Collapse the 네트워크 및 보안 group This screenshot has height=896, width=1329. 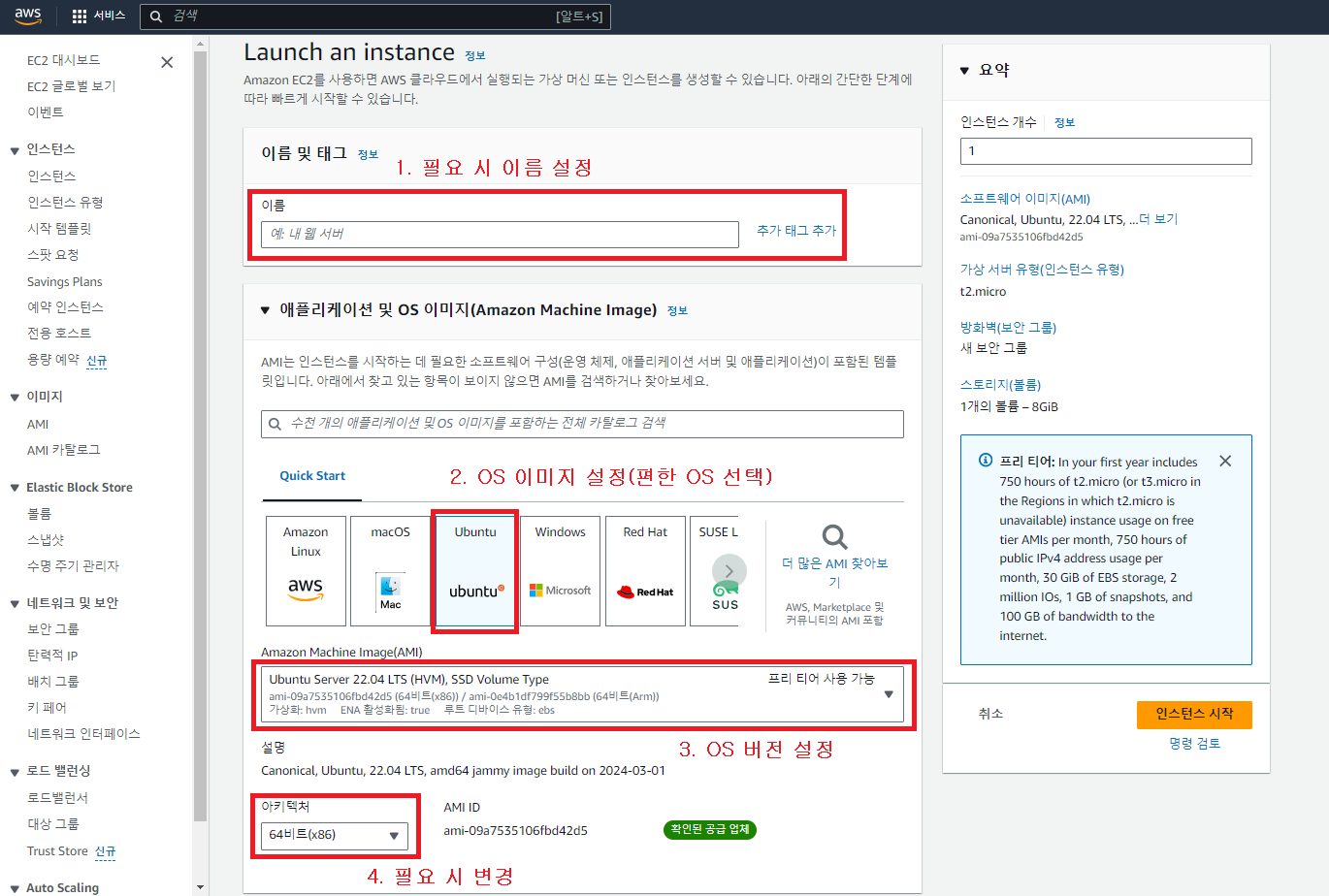pos(15,604)
